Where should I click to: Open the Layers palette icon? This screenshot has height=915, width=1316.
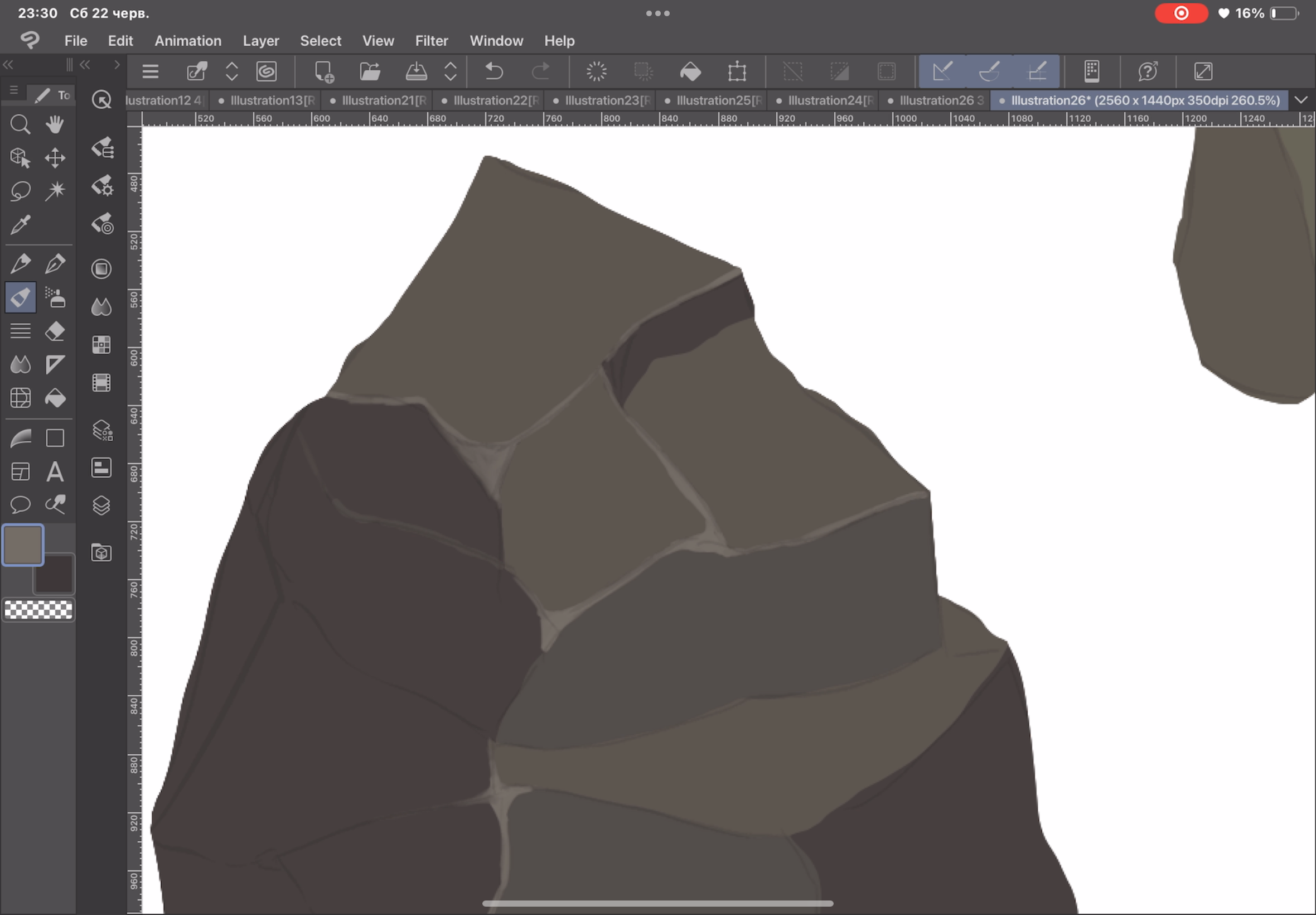pos(101,505)
